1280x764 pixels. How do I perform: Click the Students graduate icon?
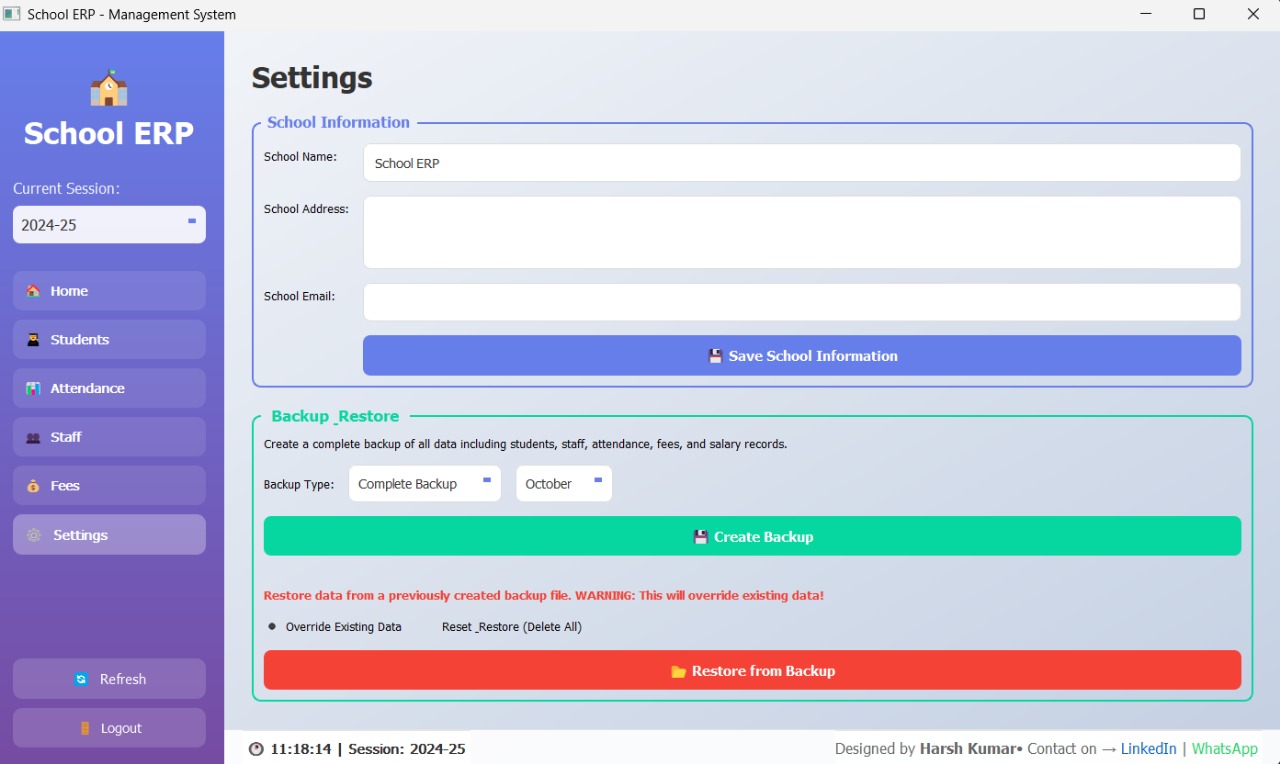(33, 340)
